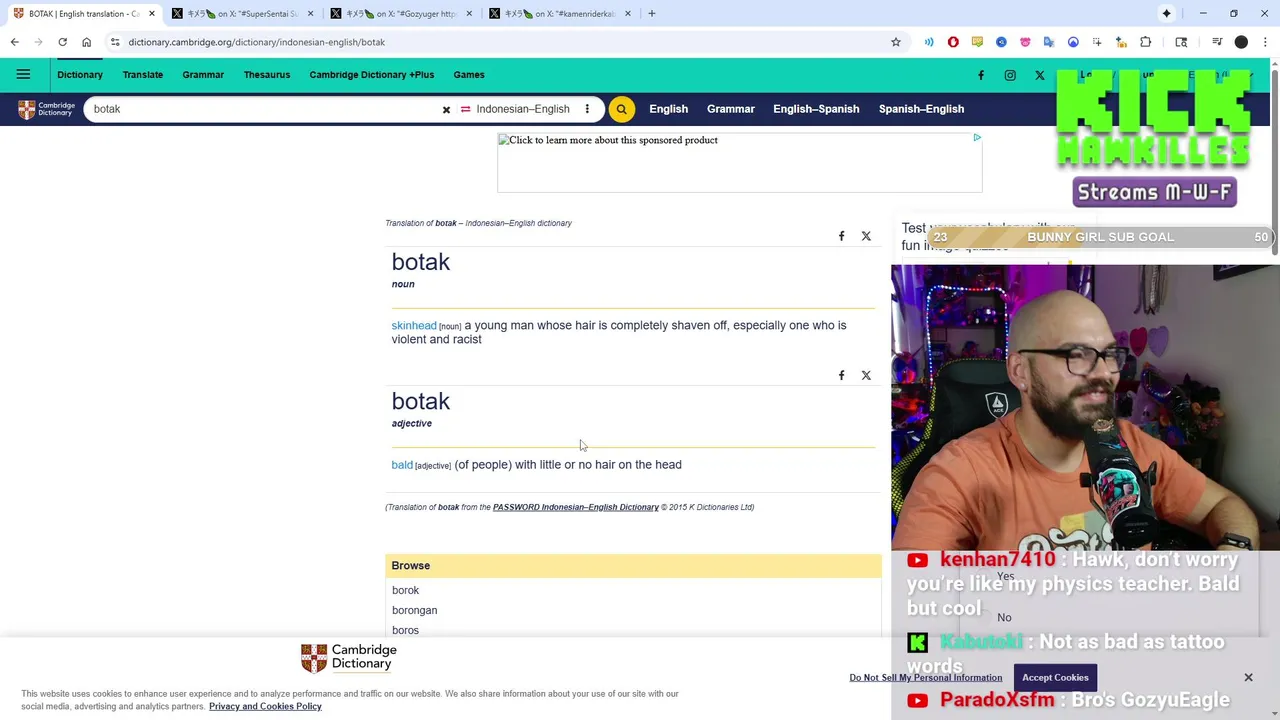Screen dimensions: 1280x720
Task: Click the Gemini sparkle button
Action: pos(1166,13)
